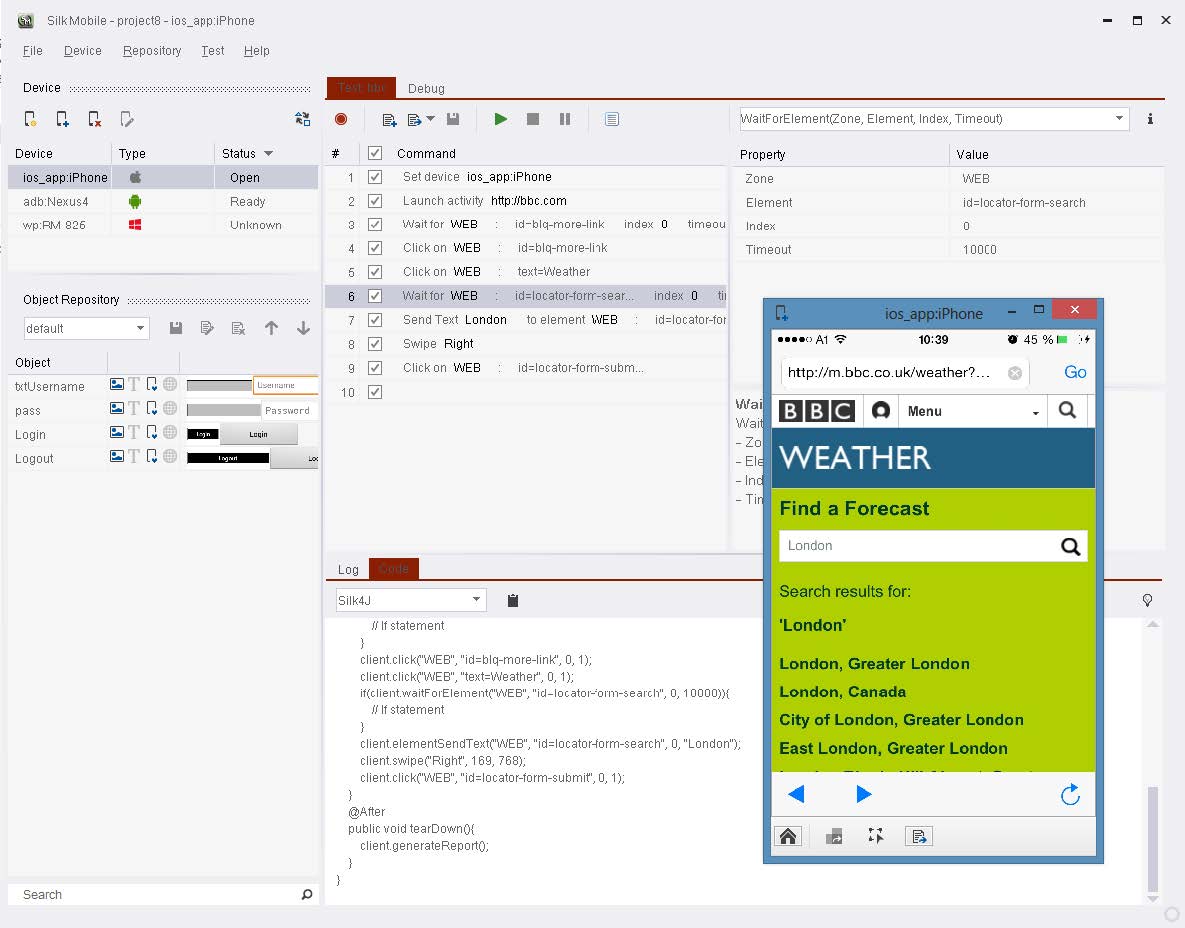Click the home icon in iPhone window
The image size is (1185, 928).
tap(787, 836)
